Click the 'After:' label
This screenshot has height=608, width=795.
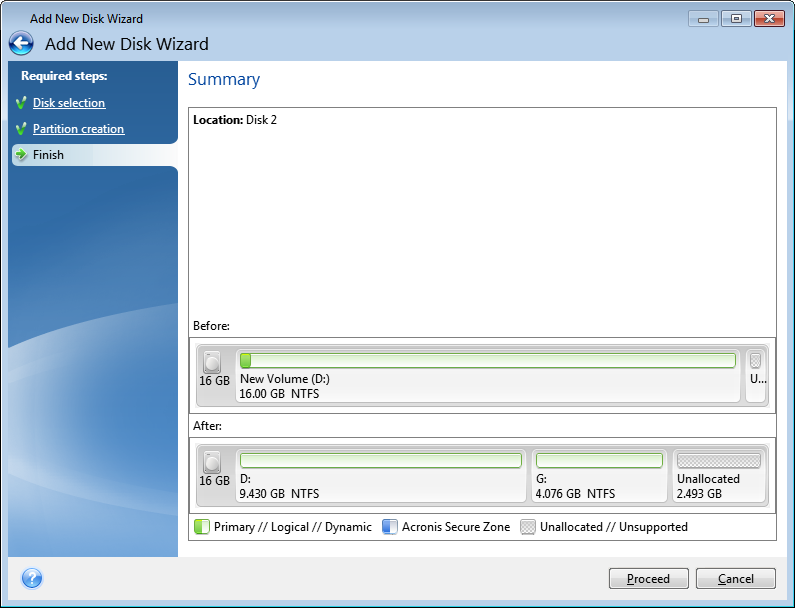[207, 425]
